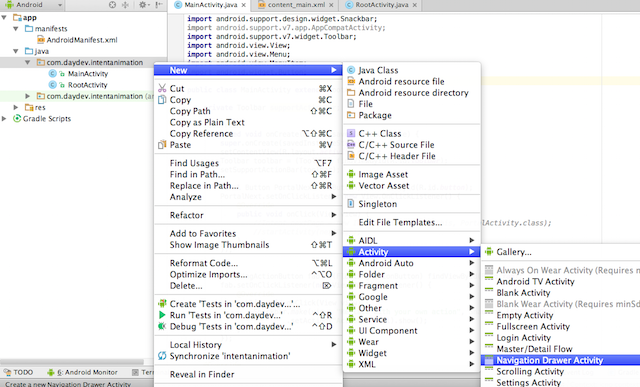
Task: Click the Android resource file icon
Action: point(351,81)
